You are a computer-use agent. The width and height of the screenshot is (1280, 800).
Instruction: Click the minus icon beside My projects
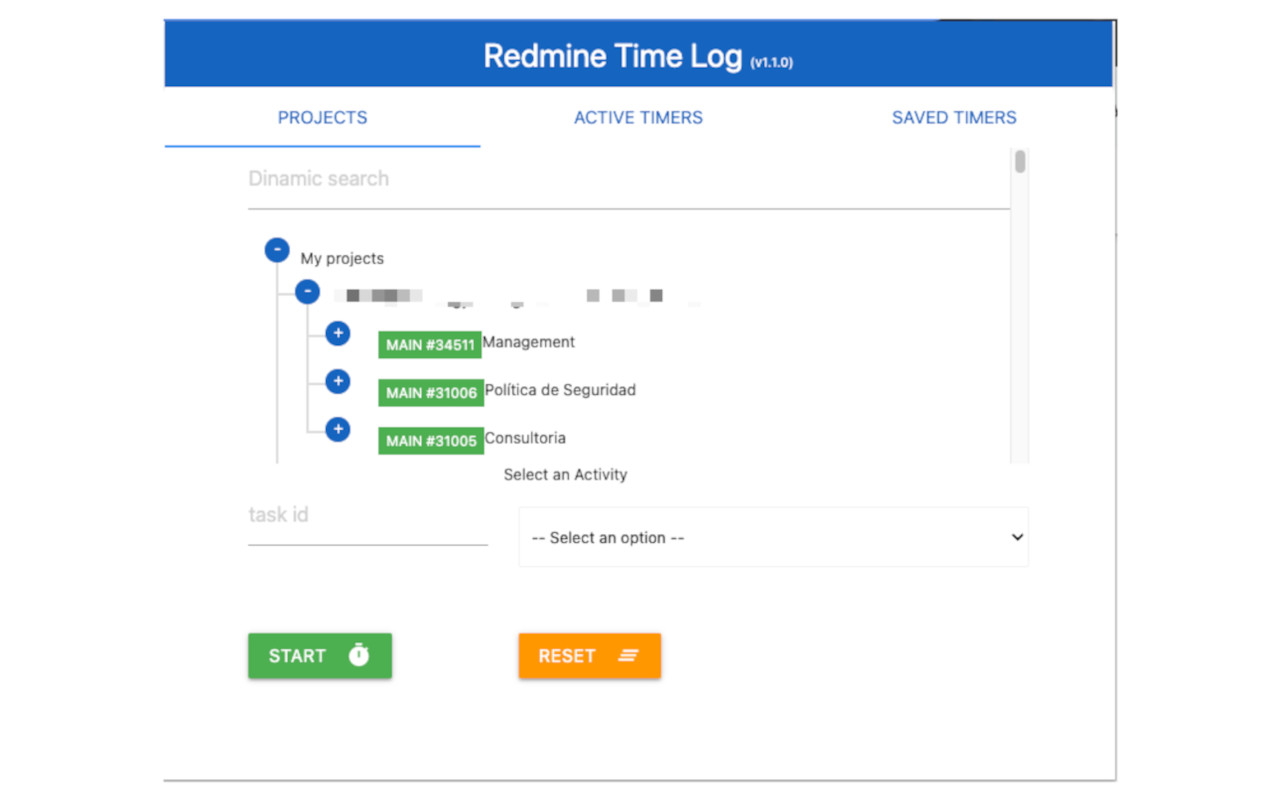(x=277, y=250)
